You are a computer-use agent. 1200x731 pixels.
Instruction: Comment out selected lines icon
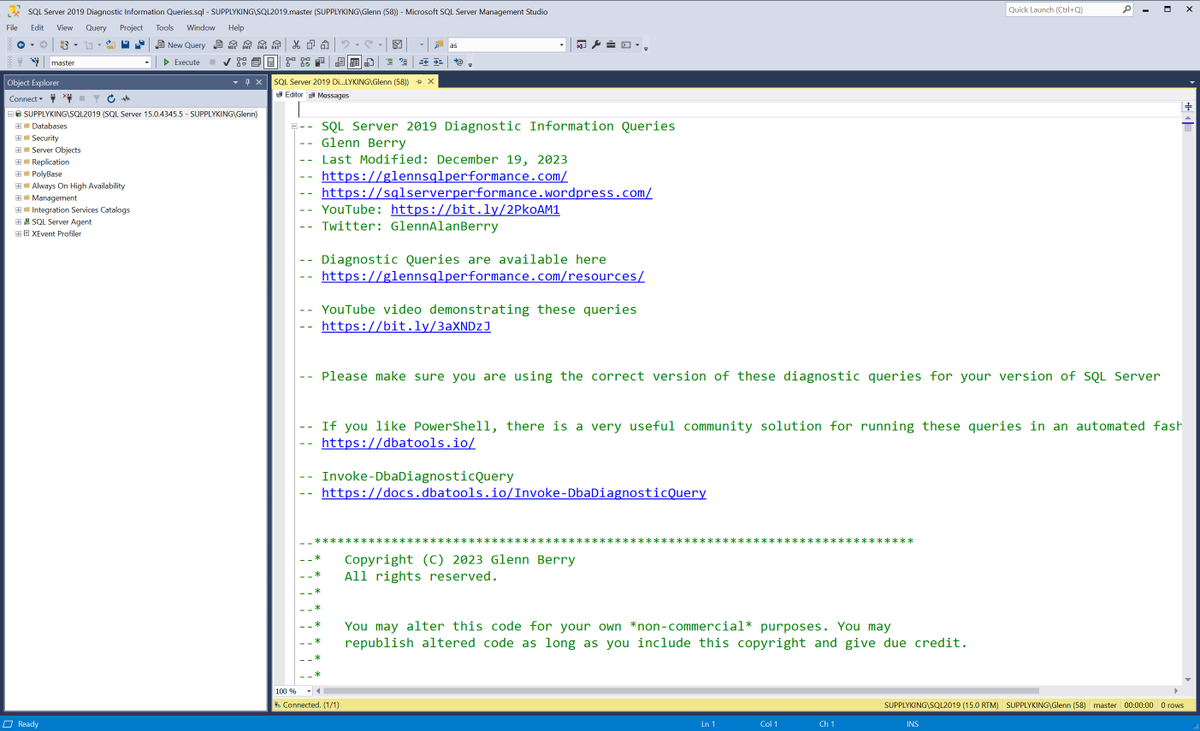[389, 62]
